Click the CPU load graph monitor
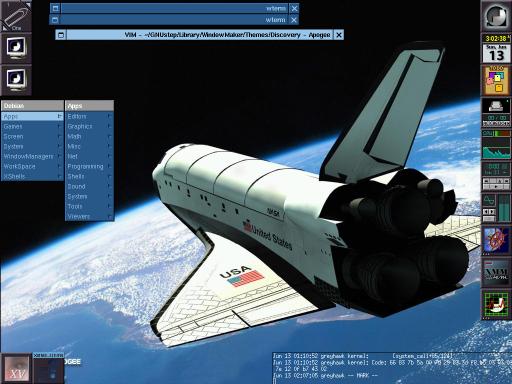 coord(496,149)
